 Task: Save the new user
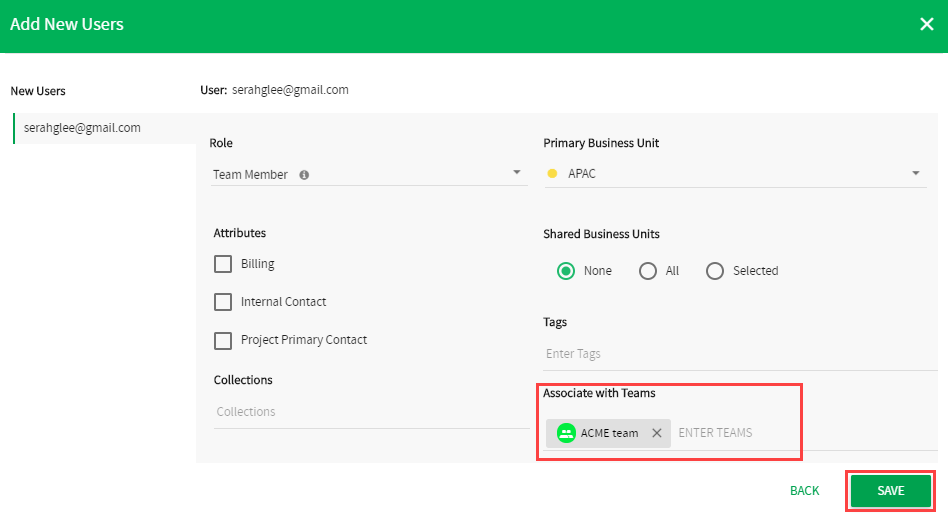[891, 490]
